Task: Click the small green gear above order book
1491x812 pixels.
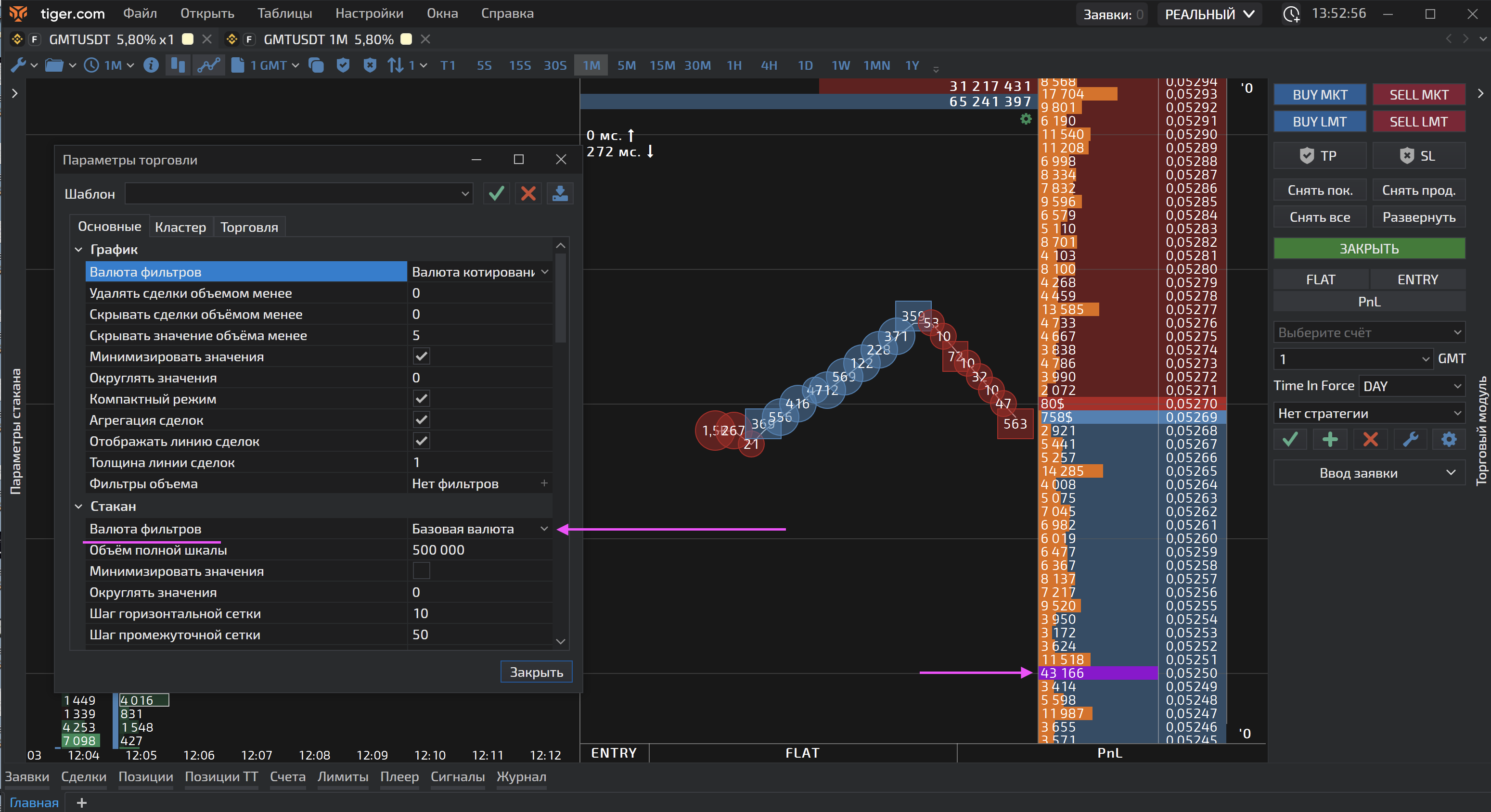Action: [1026, 119]
